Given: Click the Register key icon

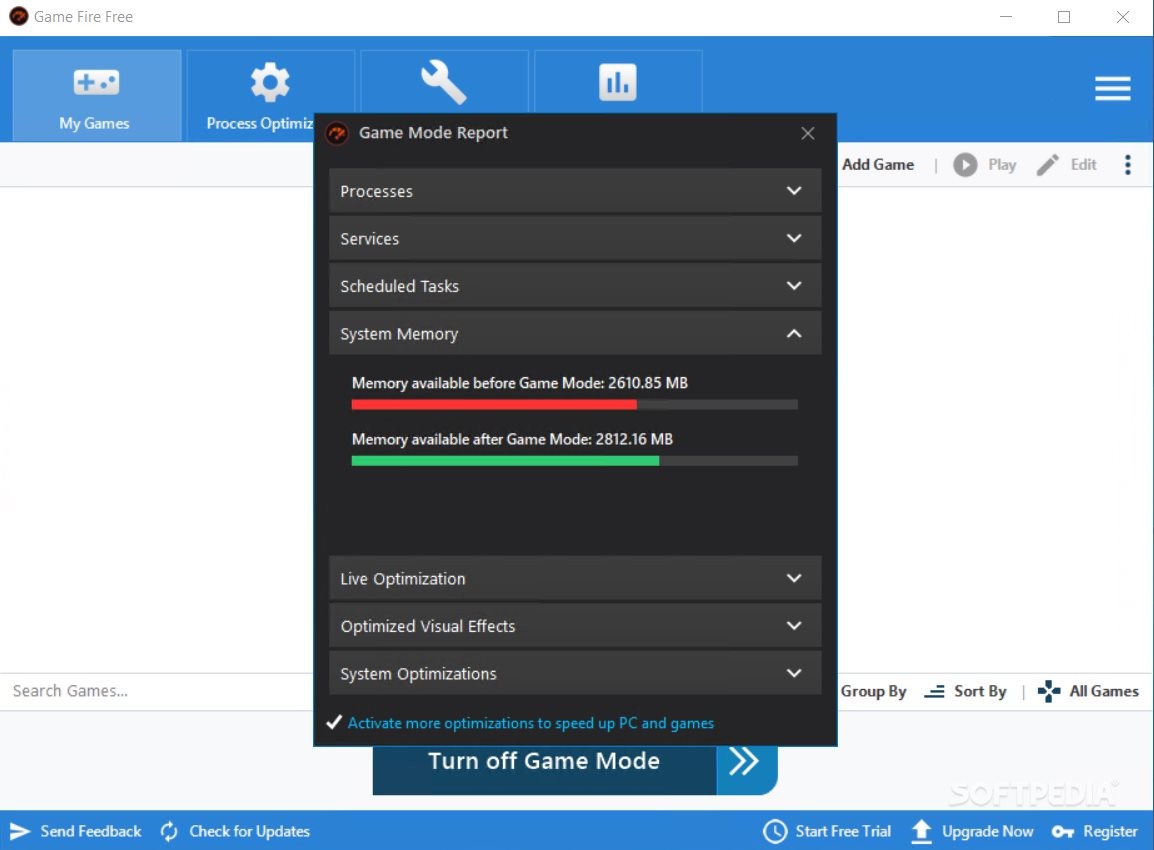Looking at the screenshot, I should click(1063, 832).
